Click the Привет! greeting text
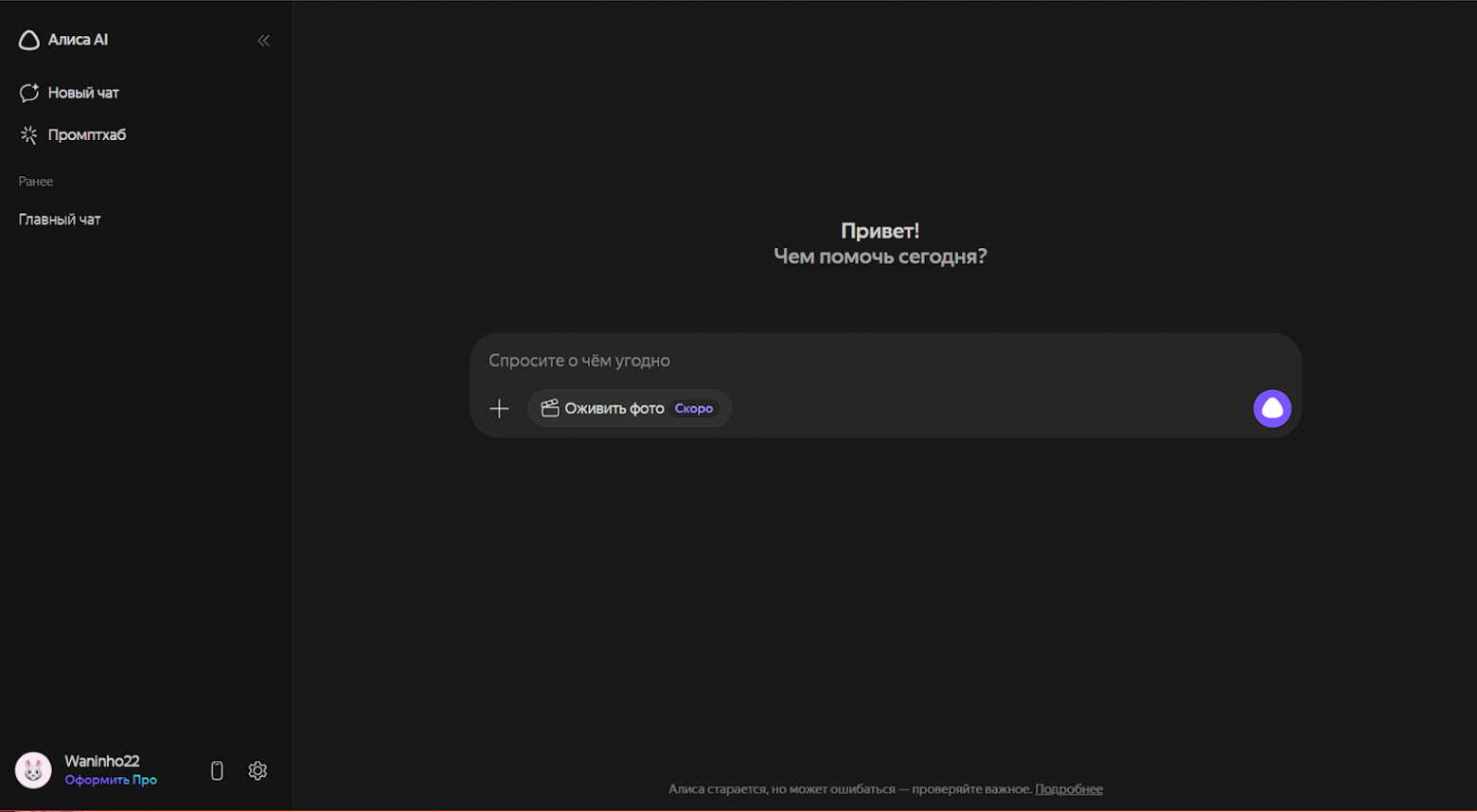 (881, 231)
